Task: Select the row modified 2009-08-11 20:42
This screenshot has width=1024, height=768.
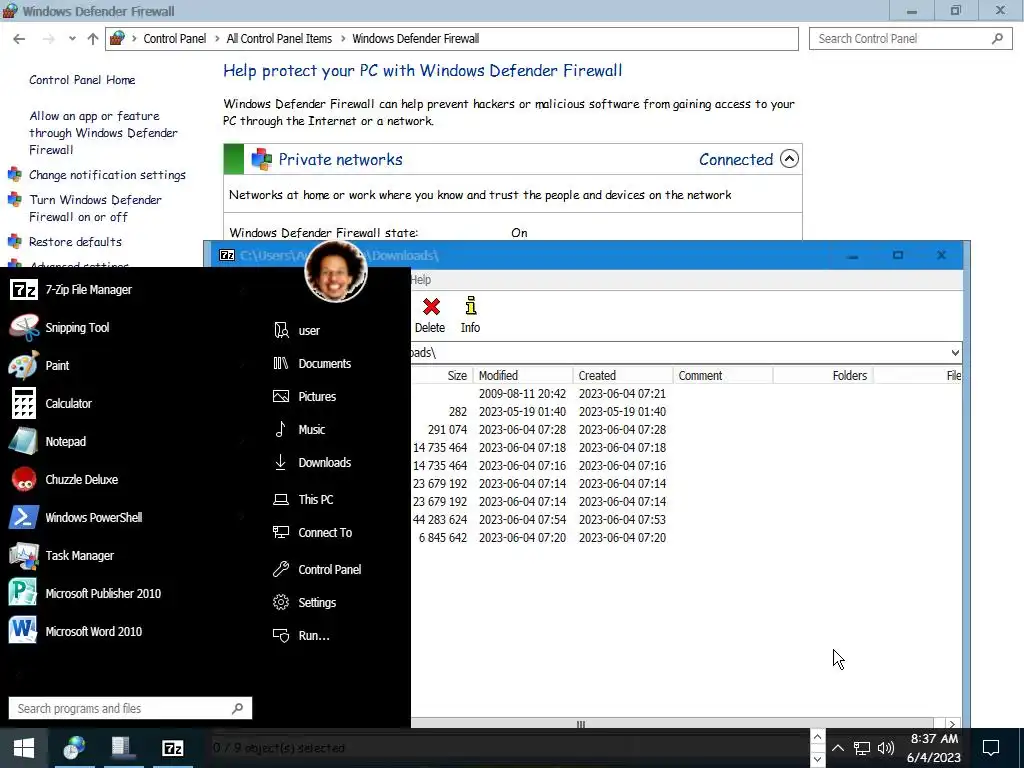Action: [x=686, y=394]
